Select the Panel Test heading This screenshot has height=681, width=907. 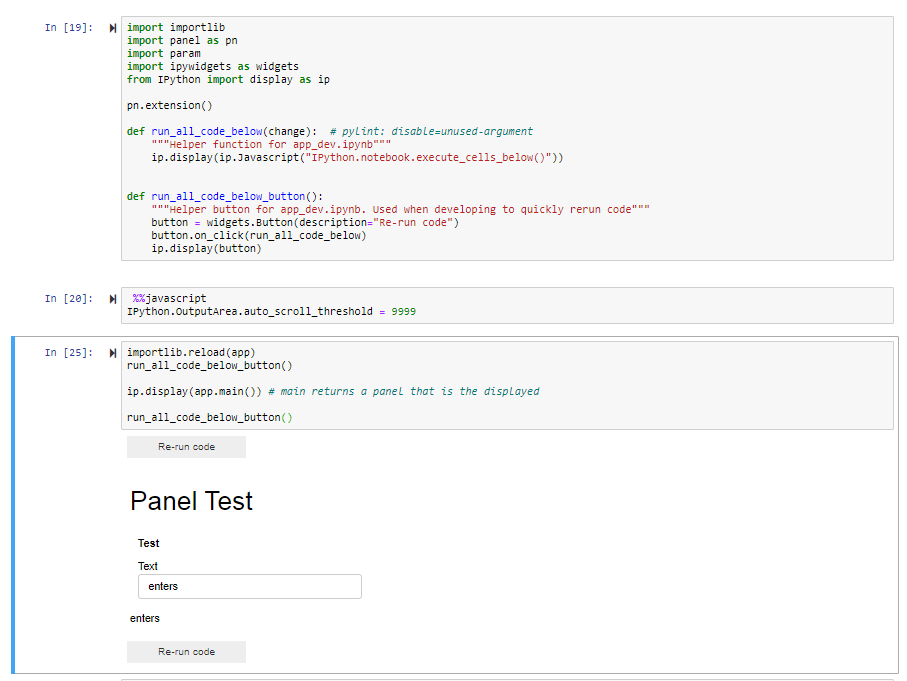click(191, 501)
